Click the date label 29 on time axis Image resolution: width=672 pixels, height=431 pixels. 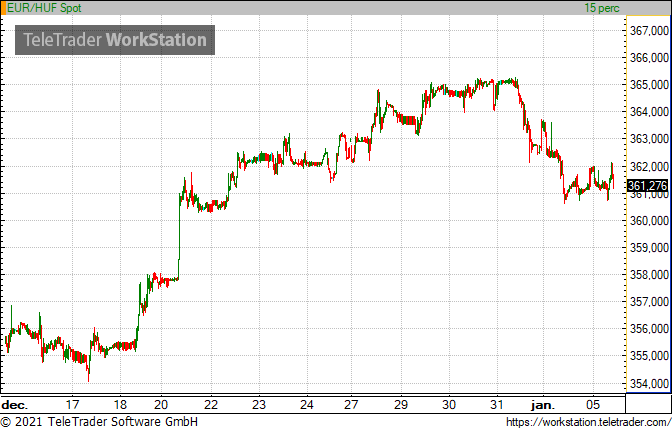(401, 404)
